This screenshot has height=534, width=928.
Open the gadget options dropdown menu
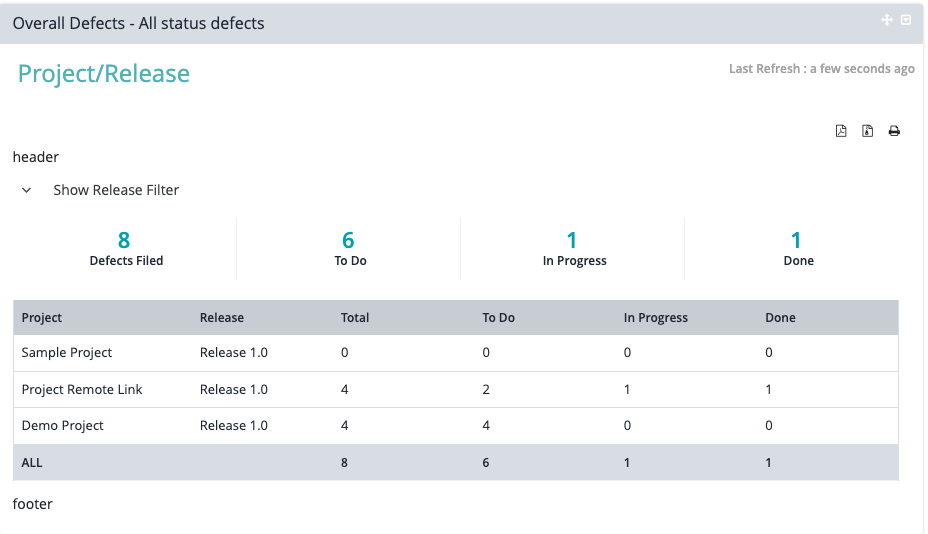(906, 20)
